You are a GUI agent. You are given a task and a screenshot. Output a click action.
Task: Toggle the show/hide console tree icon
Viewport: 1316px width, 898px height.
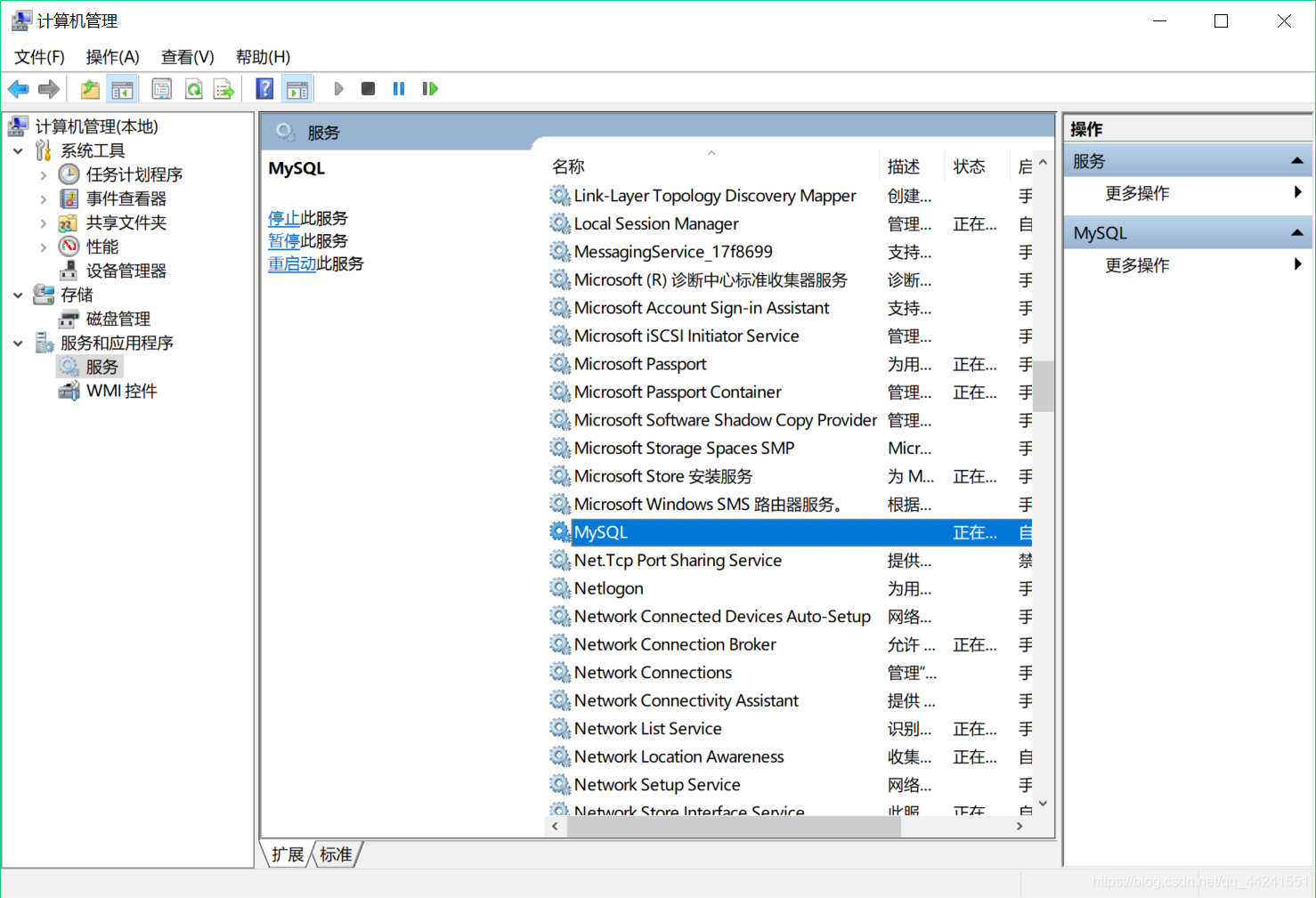(x=122, y=89)
